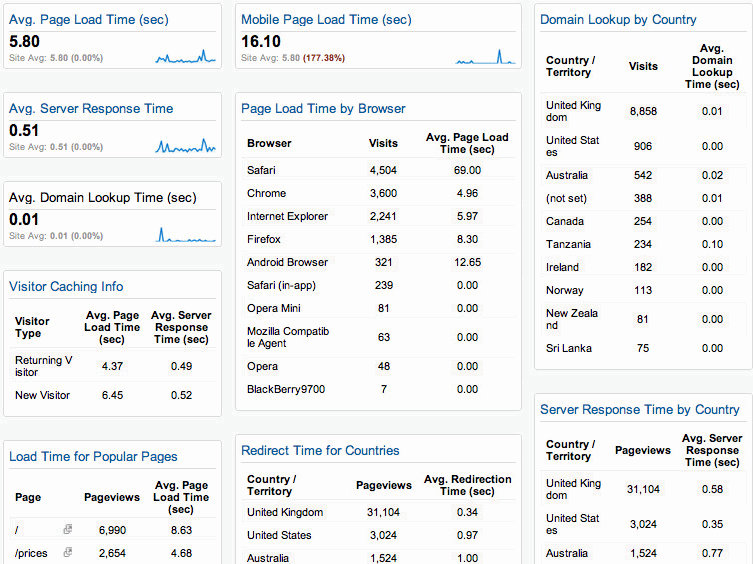Open the Redirect Time for Countries widget title
This screenshot has height=564, width=753.
pos(320,451)
